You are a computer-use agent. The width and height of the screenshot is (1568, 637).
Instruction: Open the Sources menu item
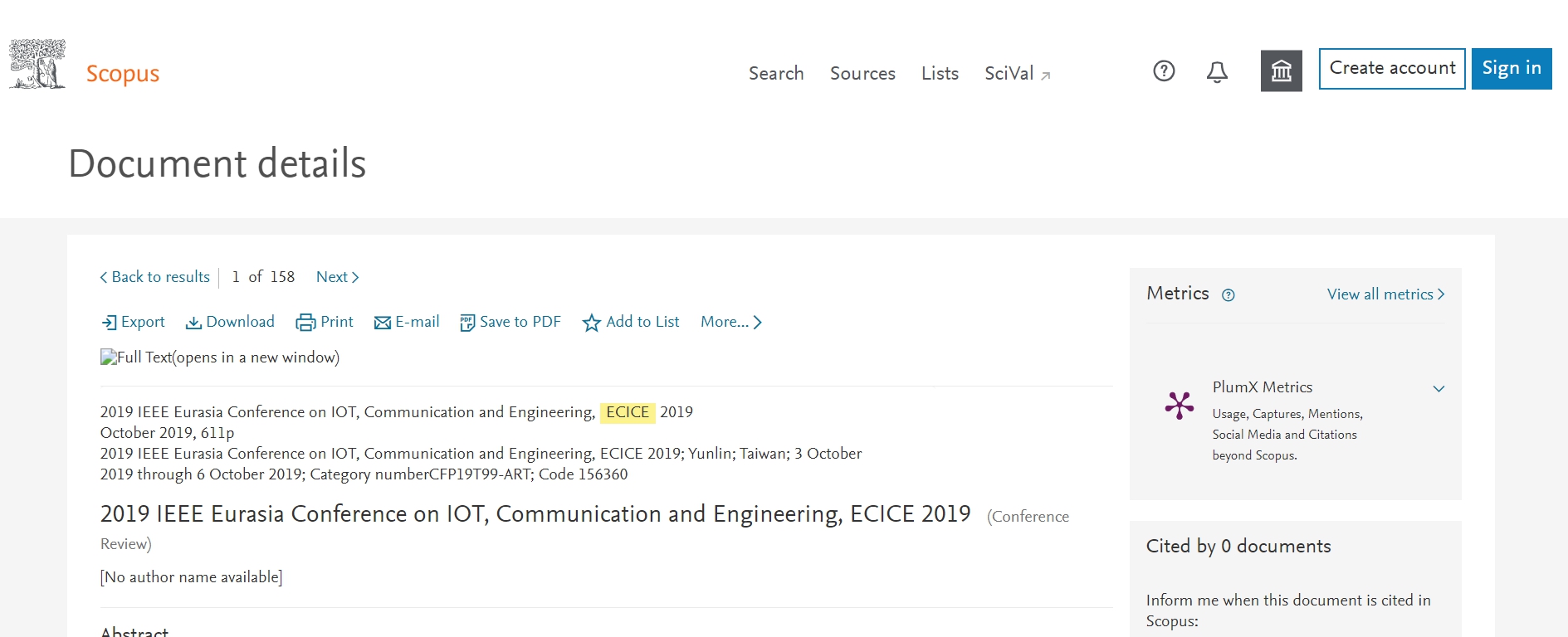tap(862, 73)
